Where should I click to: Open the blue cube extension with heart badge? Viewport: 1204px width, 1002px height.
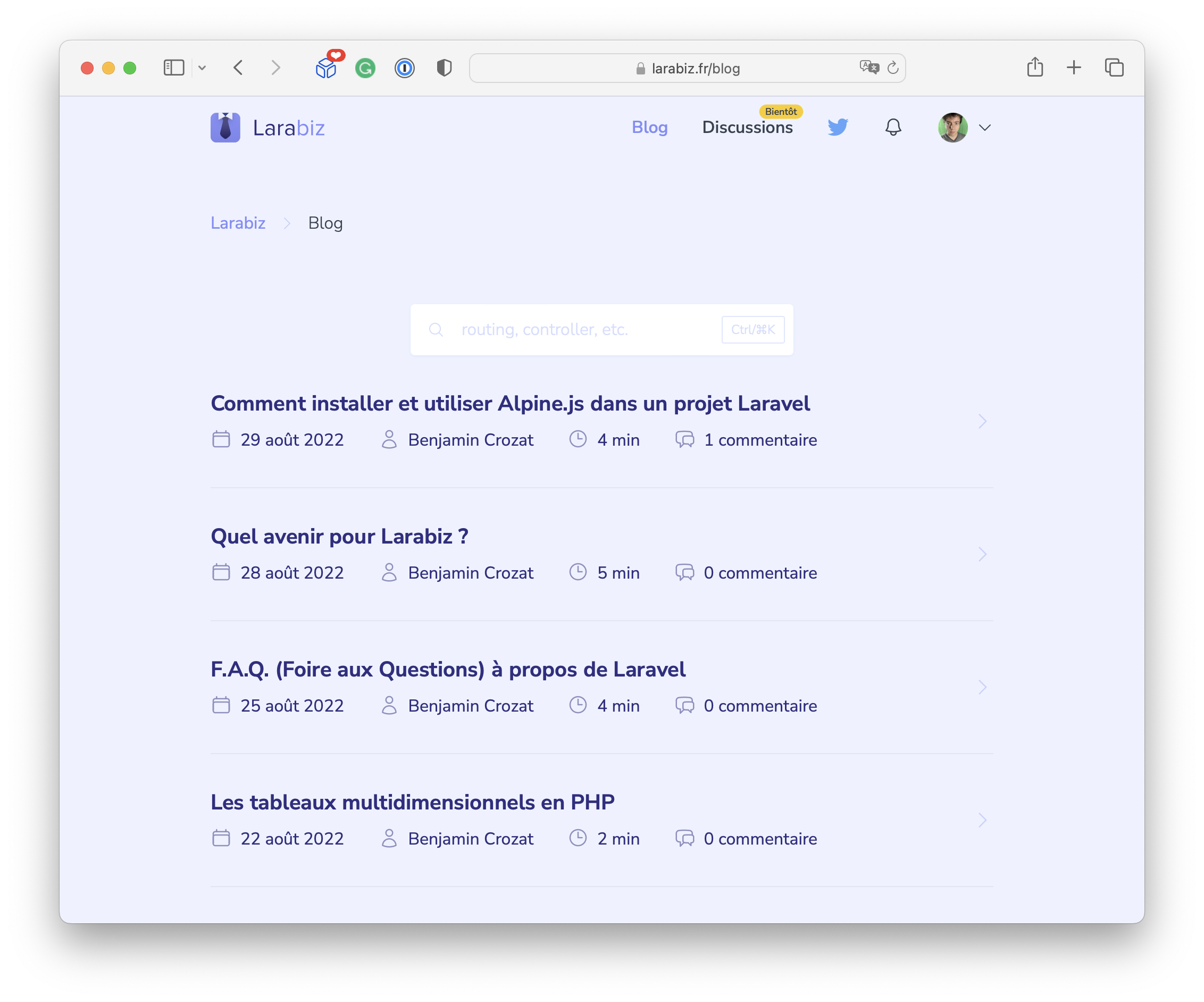(329, 65)
